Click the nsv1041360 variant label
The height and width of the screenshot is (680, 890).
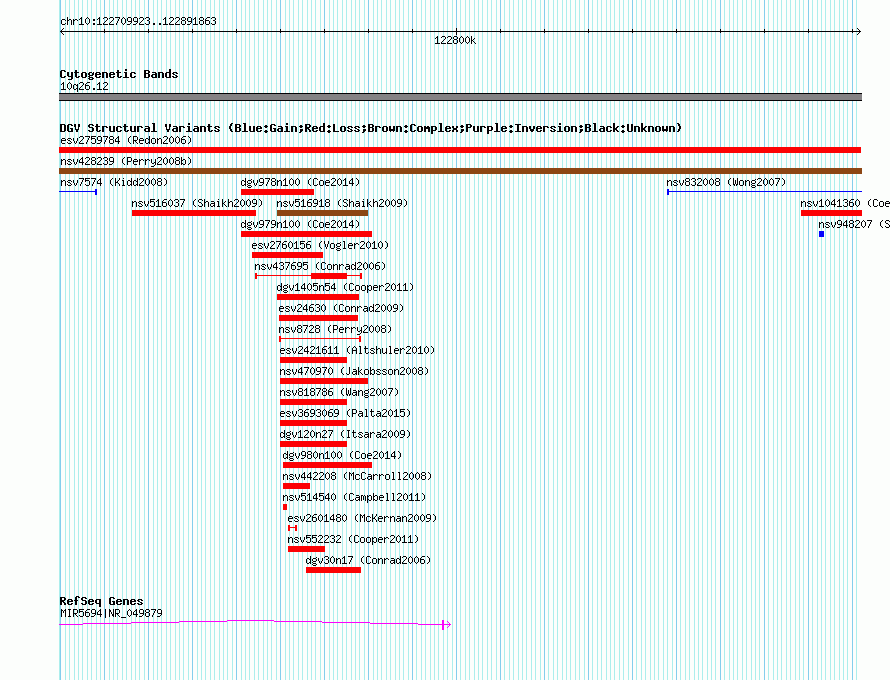click(x=845, y=203)
